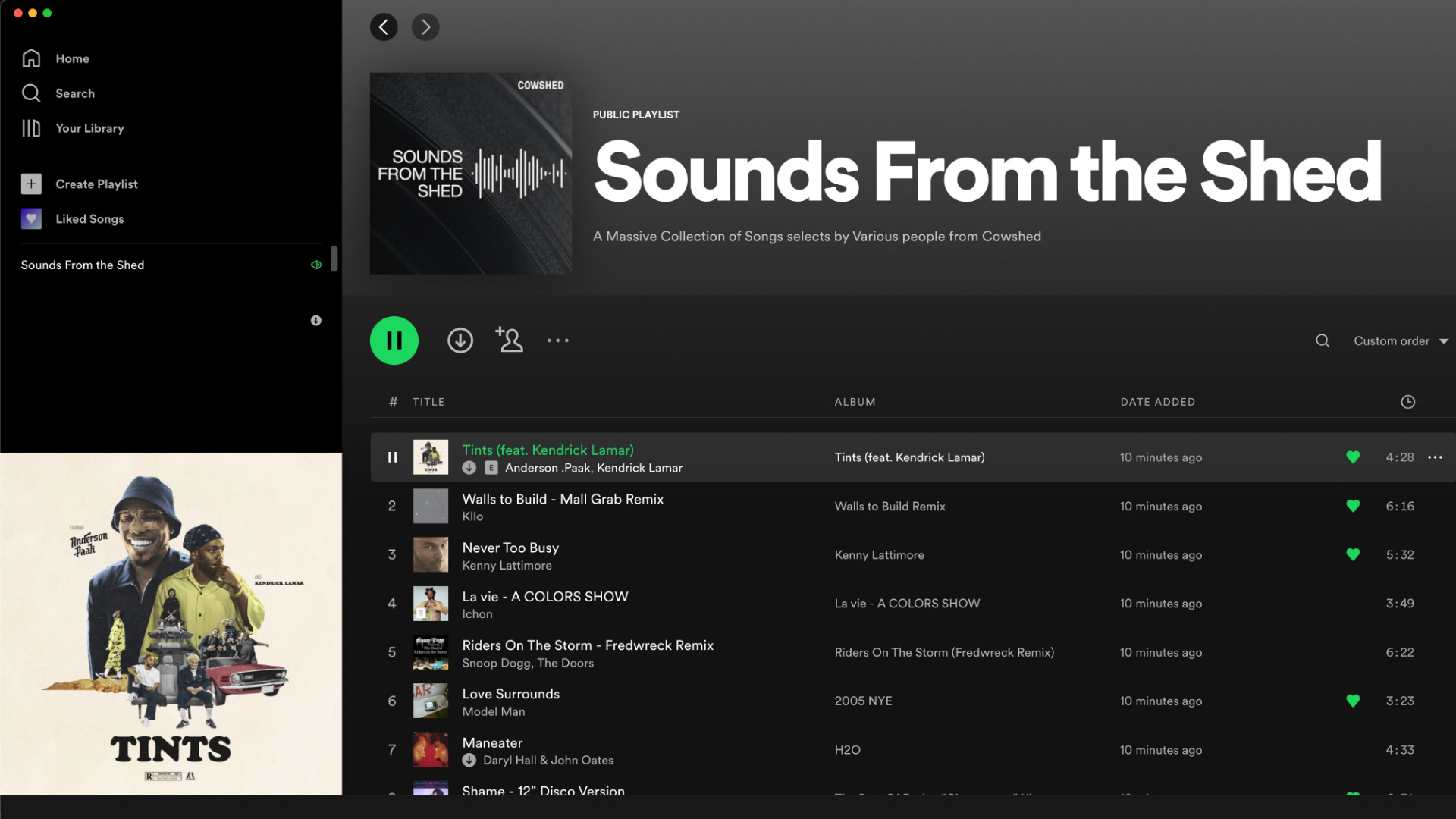
Task: Pause playback with the large green button
Action: [394, 340]
